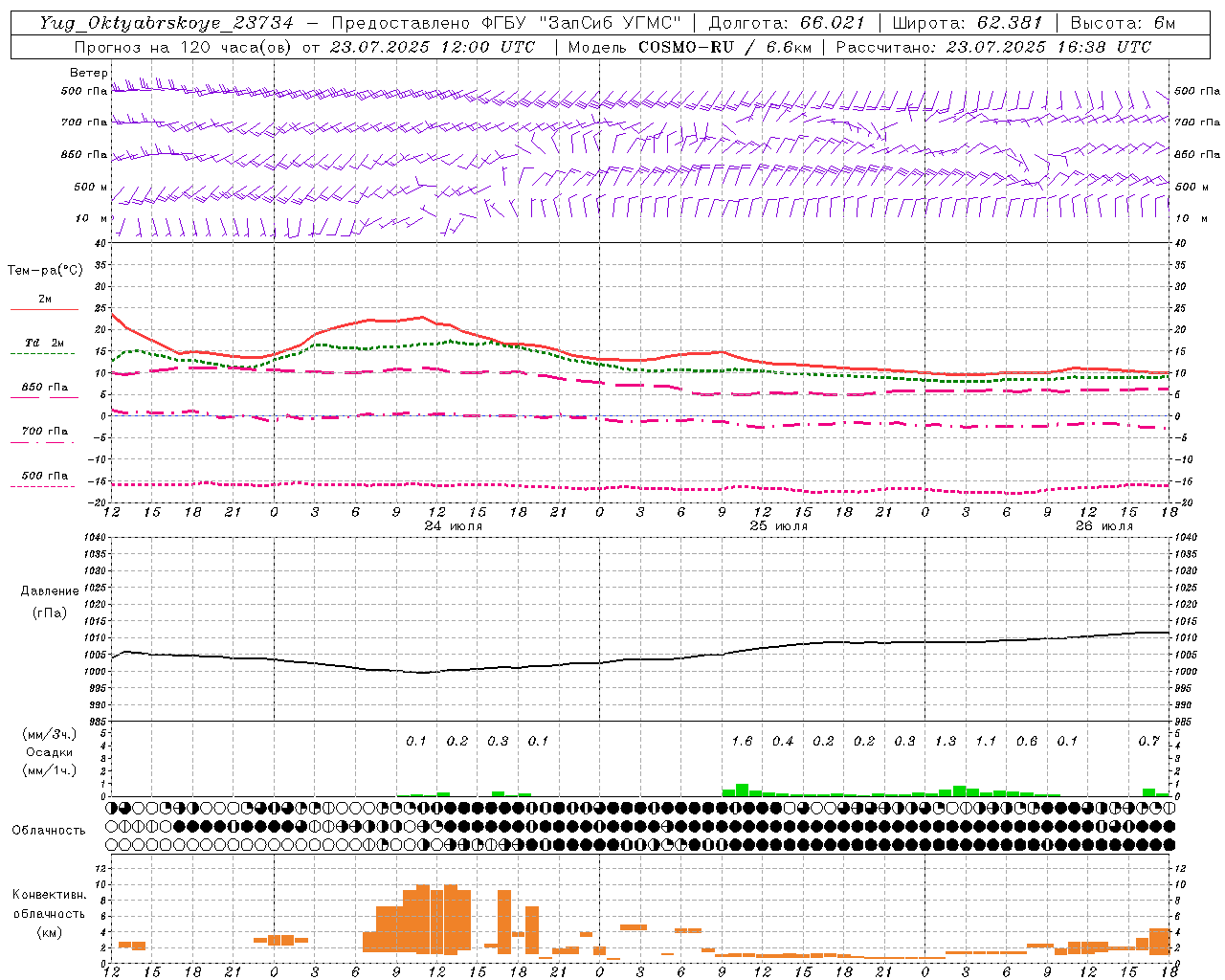1225x980 pixels.
Task: Select the Прогноз на 120 часа(ов) header text
Action: click(x=185, y=47)
